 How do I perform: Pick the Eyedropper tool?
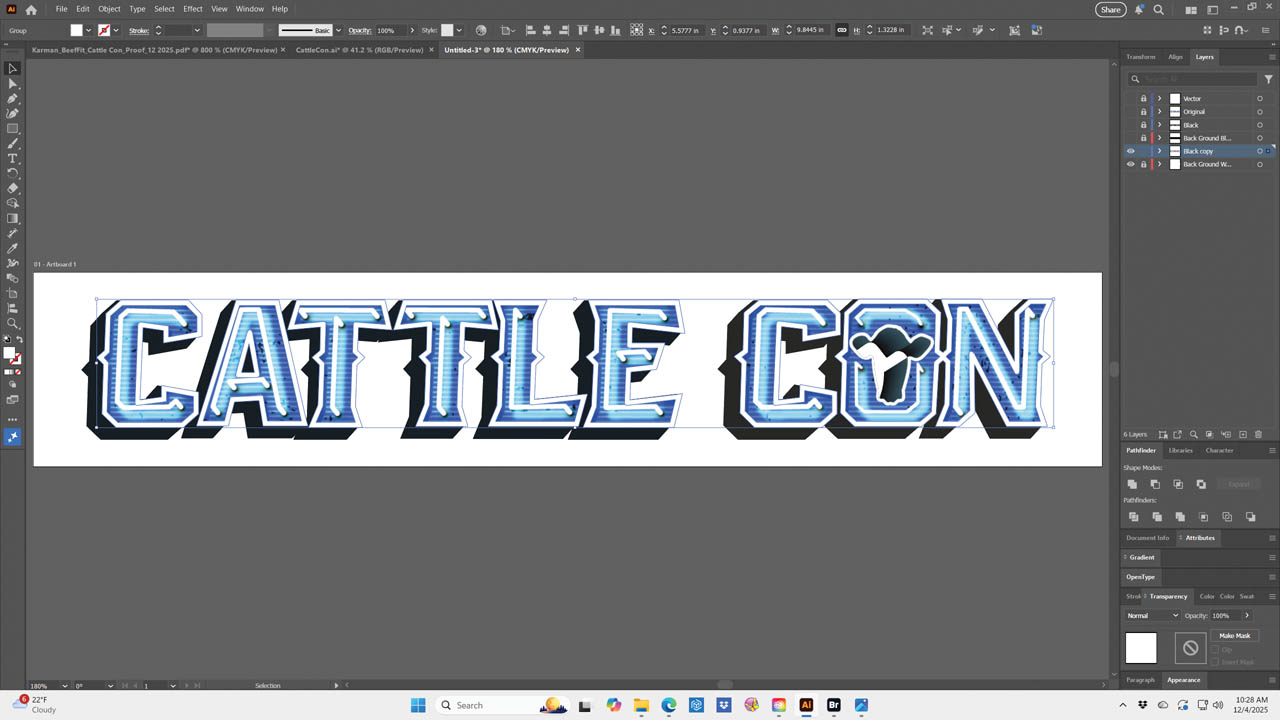tap(13, 248)
